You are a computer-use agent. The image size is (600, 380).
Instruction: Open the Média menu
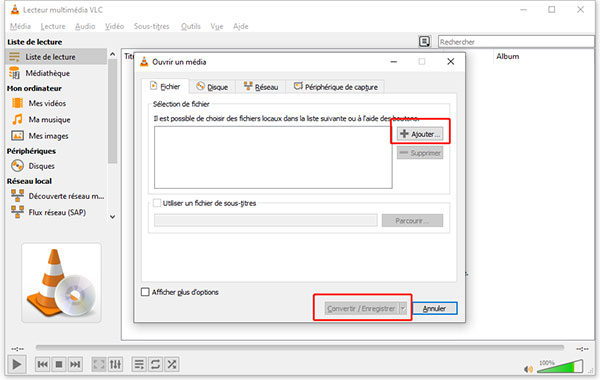(x=20, y=26)
